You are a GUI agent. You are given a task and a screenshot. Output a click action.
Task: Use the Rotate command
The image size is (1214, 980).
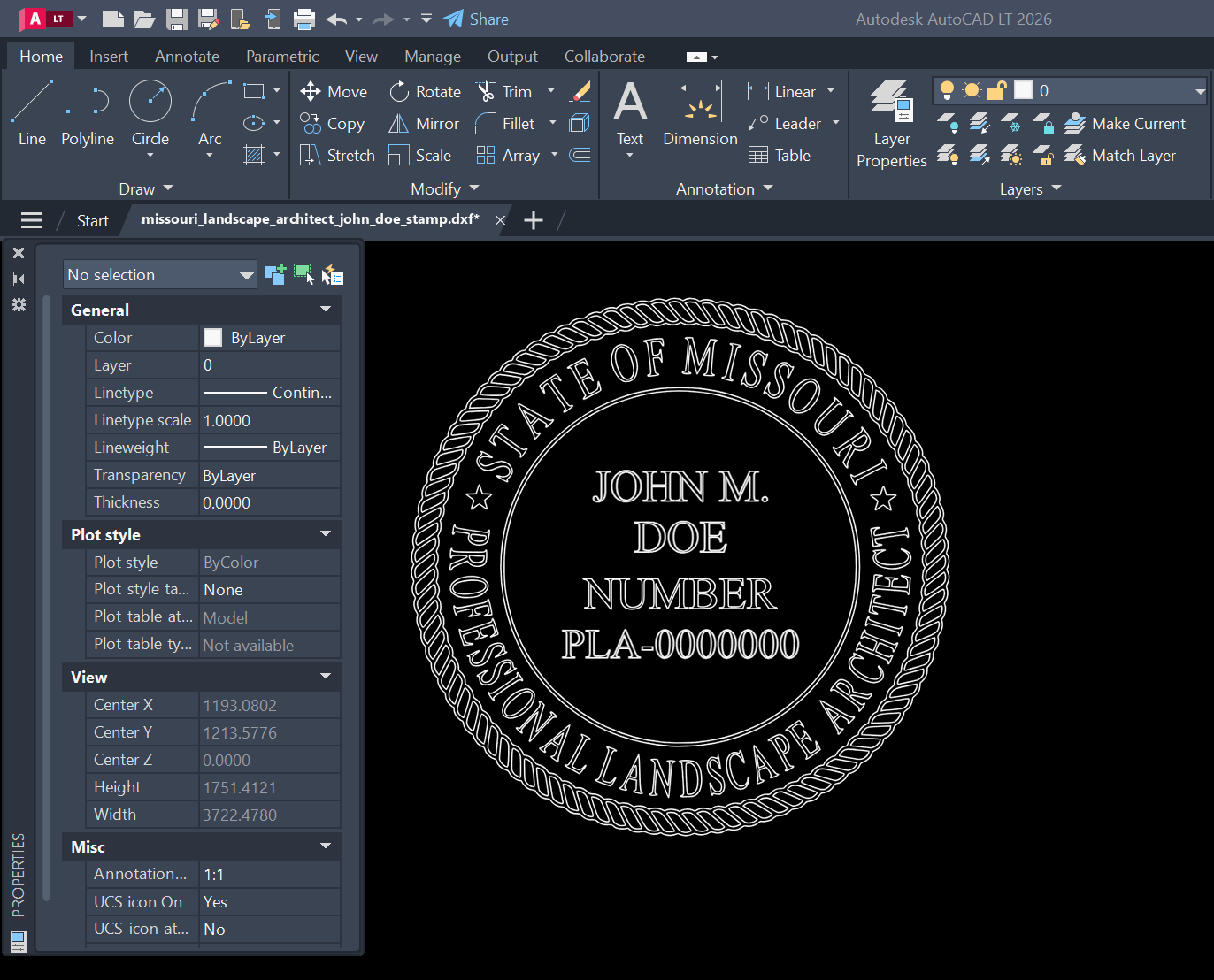(425, 92)
